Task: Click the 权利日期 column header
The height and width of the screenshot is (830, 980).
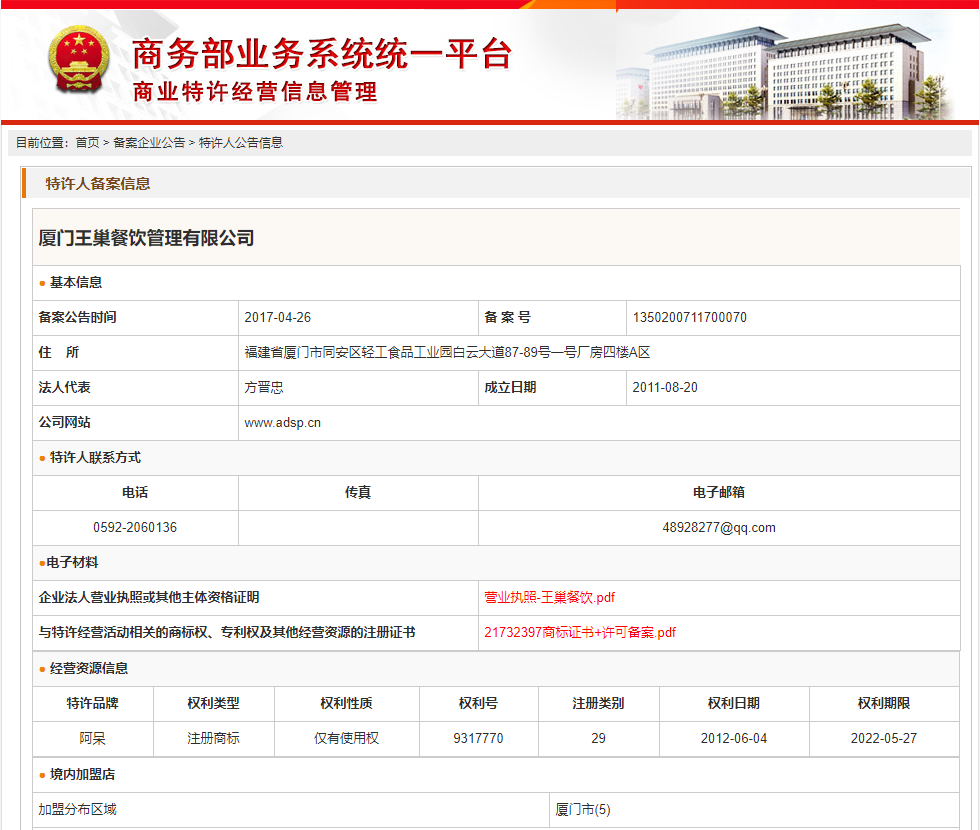Action: pyautogui.click(x=734, y=704)
